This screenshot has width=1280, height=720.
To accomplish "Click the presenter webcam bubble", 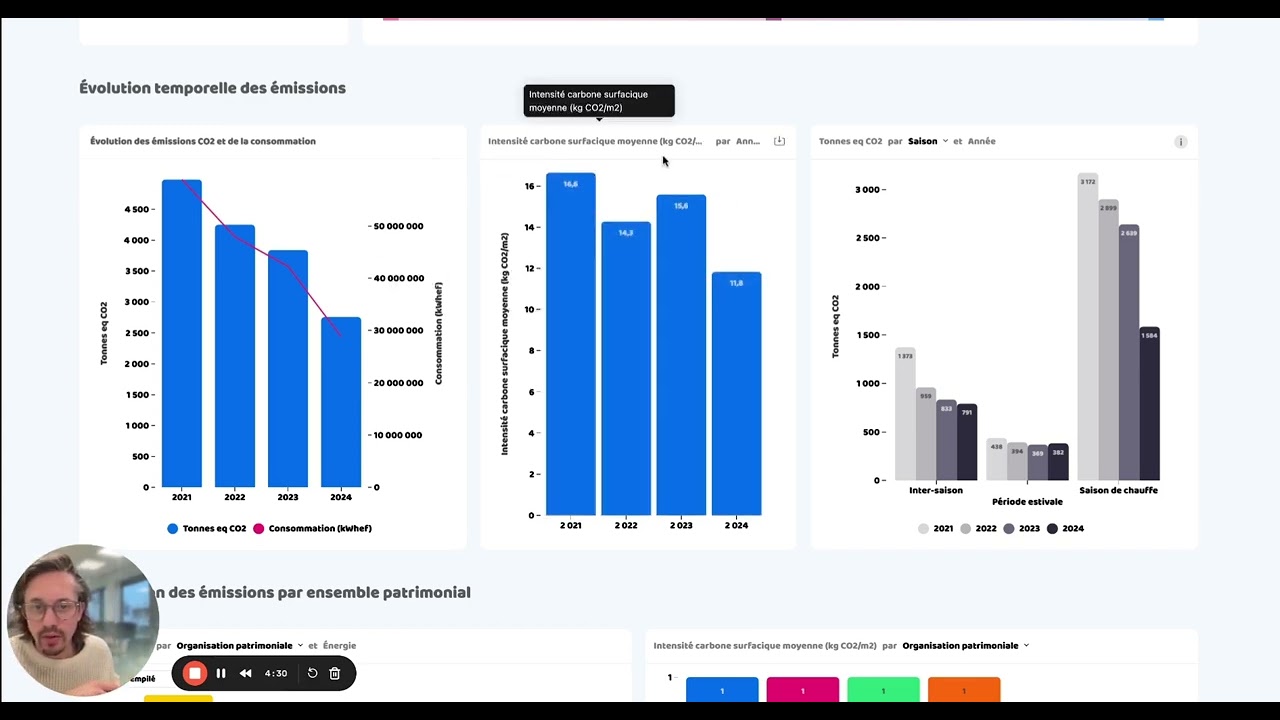I will point(80,620).
